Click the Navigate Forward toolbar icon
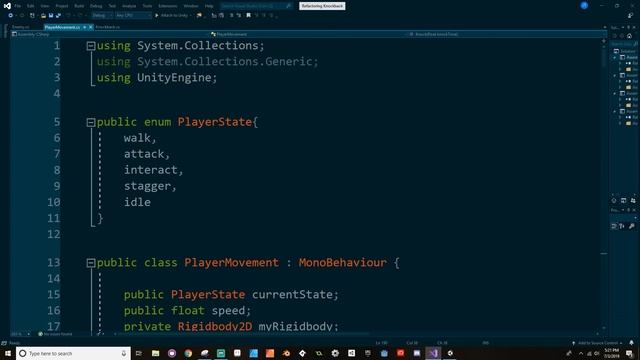The width and height of the screenshot is (640, 360). point(22,16)
